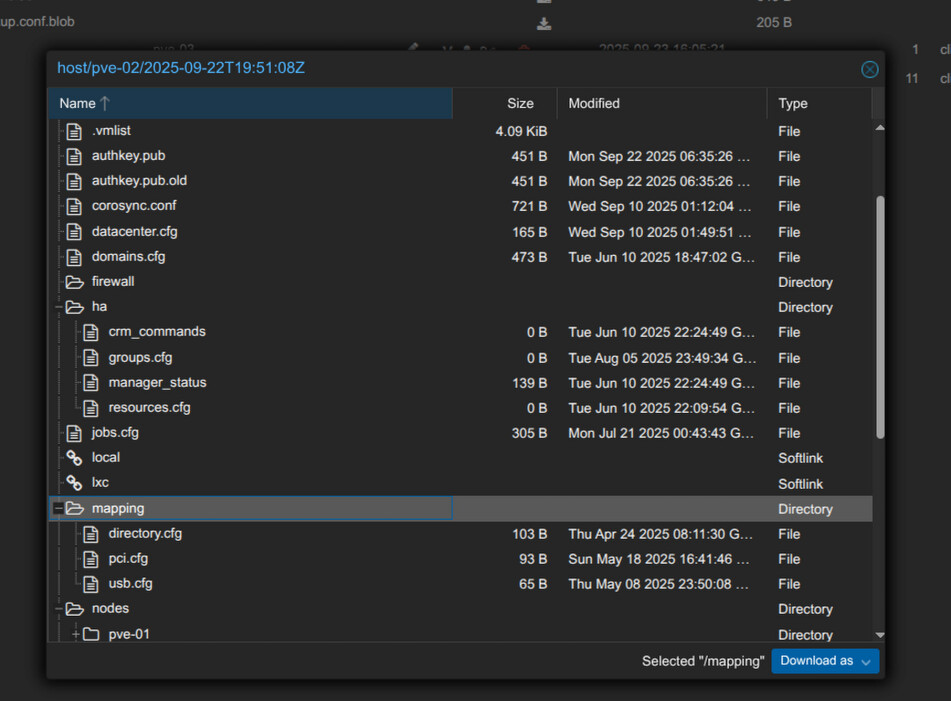Click the pve-01 folder icon
This screenshot has width=951, height=701.
[91, 634]
